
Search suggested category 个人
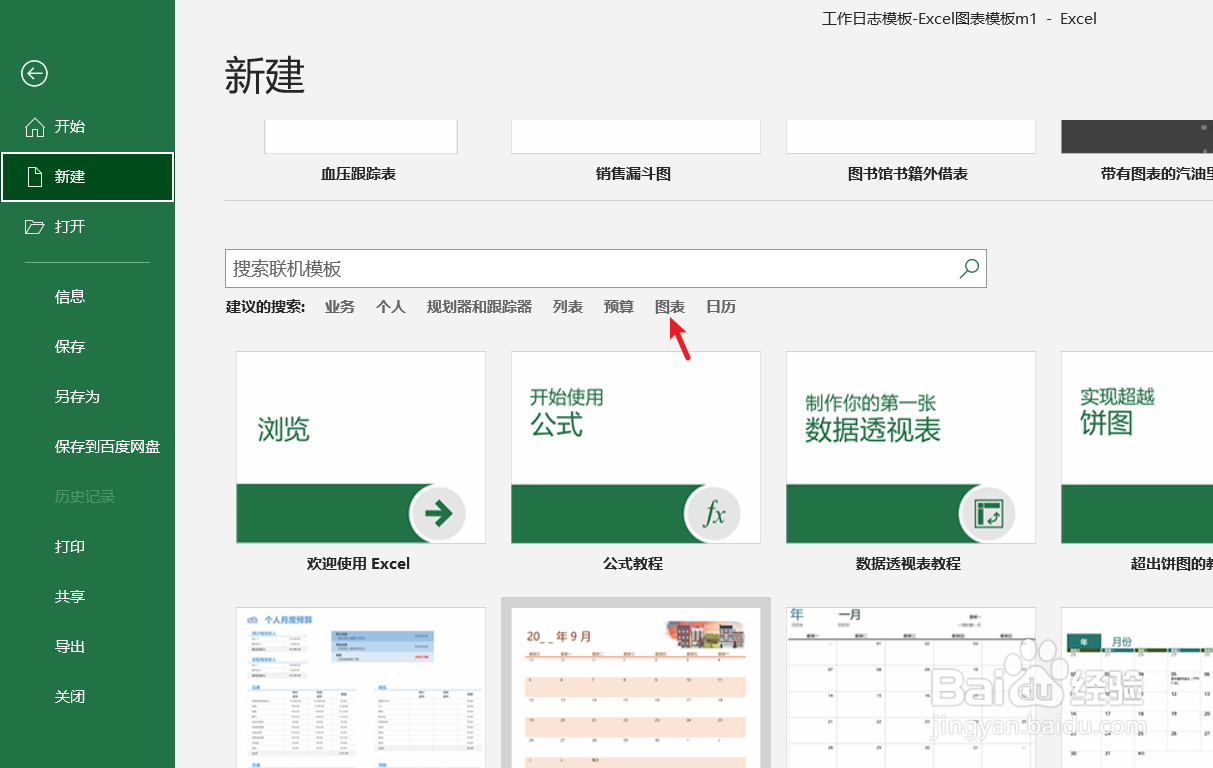[391, 307]
